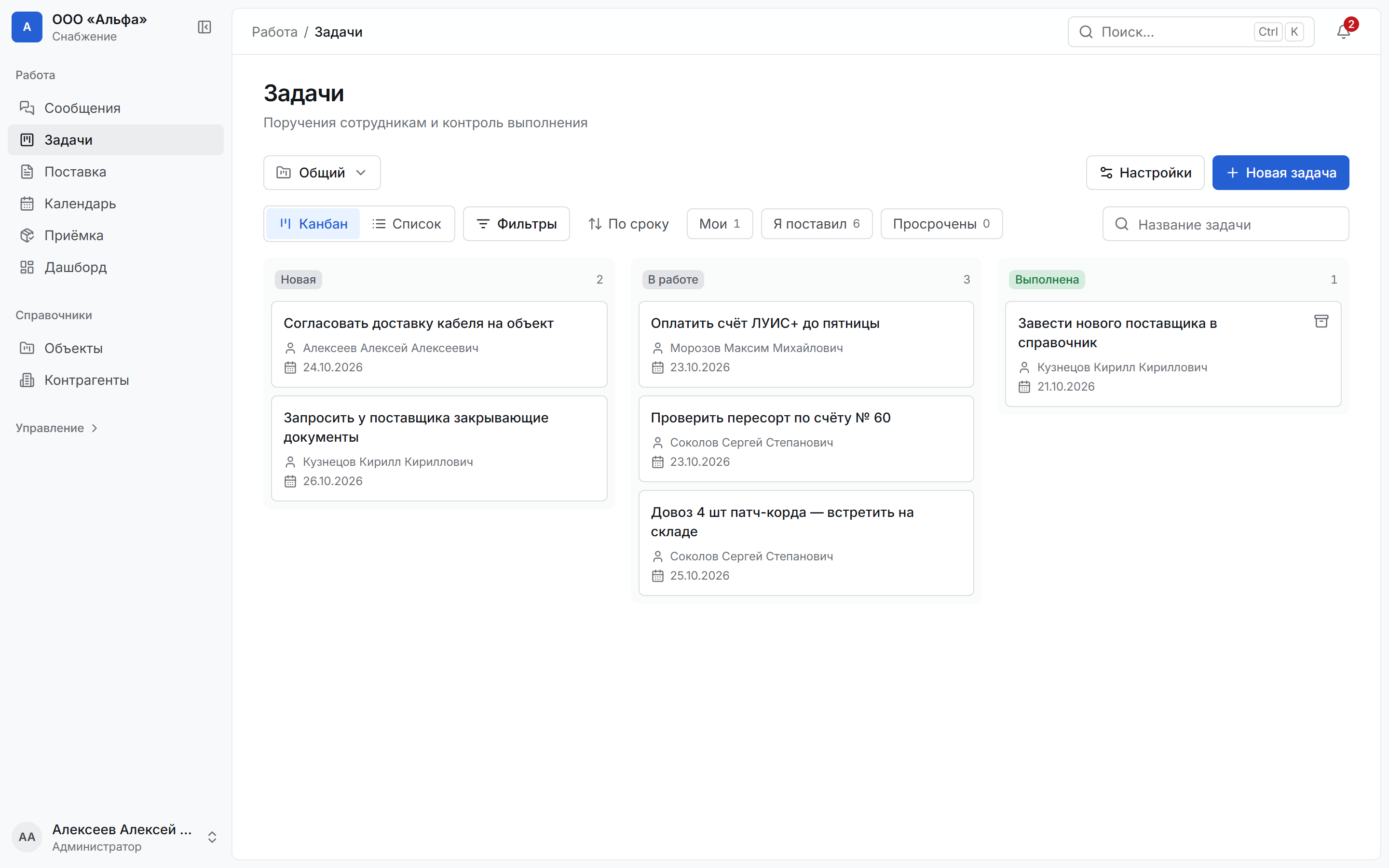The image size is (1389, 868).
Task: Toggle the Я поставил quick filter
Action: [x=816, y=224]
